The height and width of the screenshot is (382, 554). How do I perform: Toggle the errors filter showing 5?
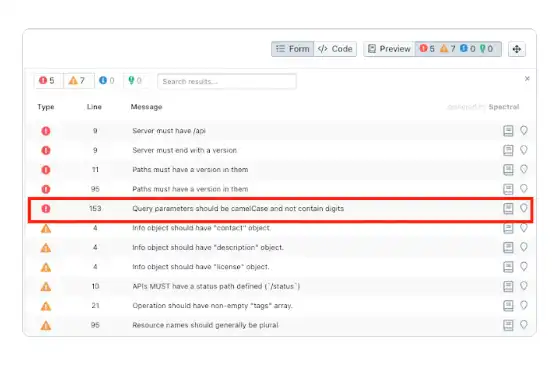(47, 81)
